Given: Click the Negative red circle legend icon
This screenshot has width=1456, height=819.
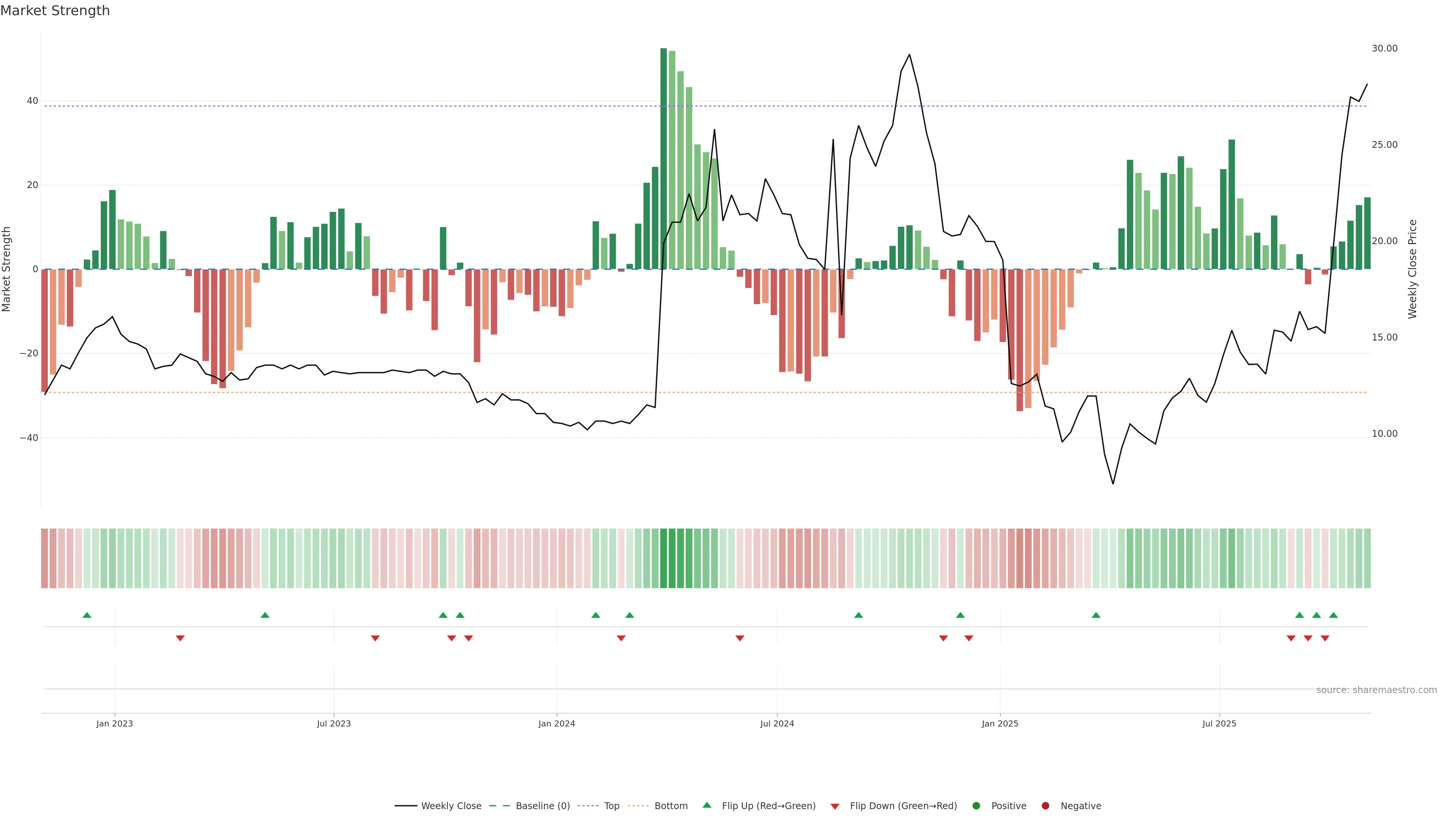Looking at the screenshot, I should pos(1045,806).
